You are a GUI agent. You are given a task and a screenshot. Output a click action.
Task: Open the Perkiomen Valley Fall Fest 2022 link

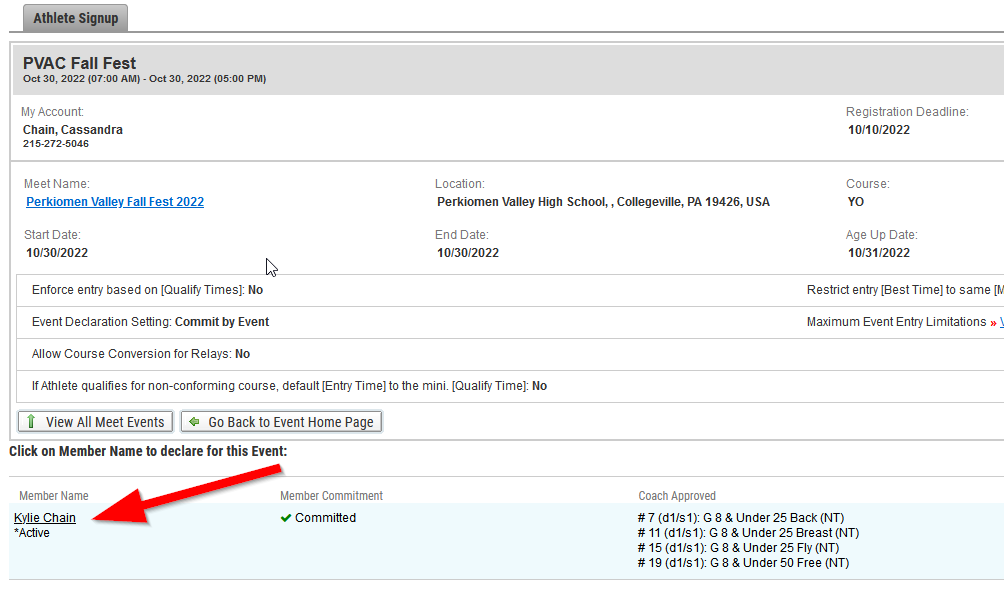pos(115,202)
